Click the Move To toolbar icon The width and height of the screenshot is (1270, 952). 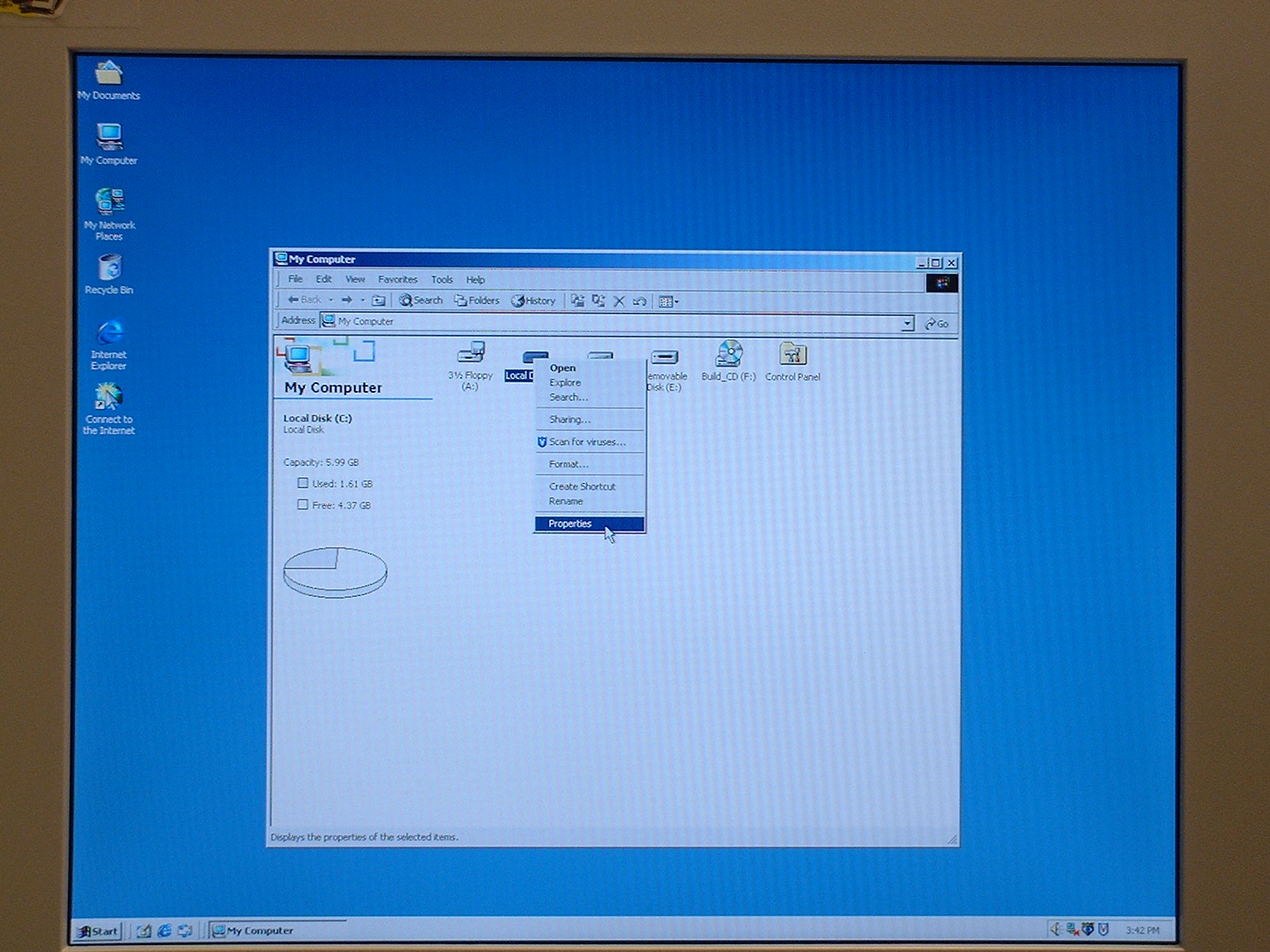tap(578, 301)
